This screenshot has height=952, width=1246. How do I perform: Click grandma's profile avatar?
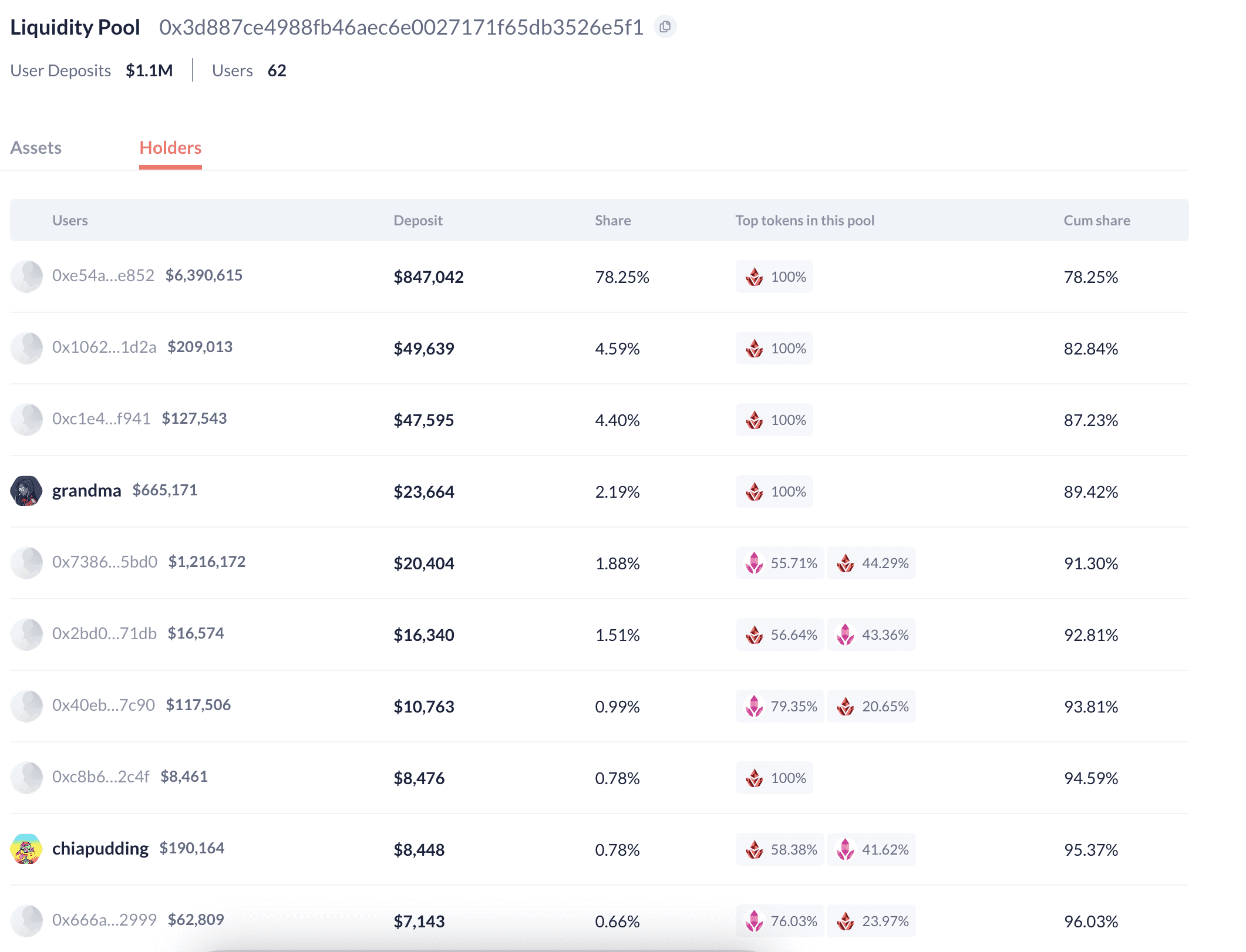(26, 491)
